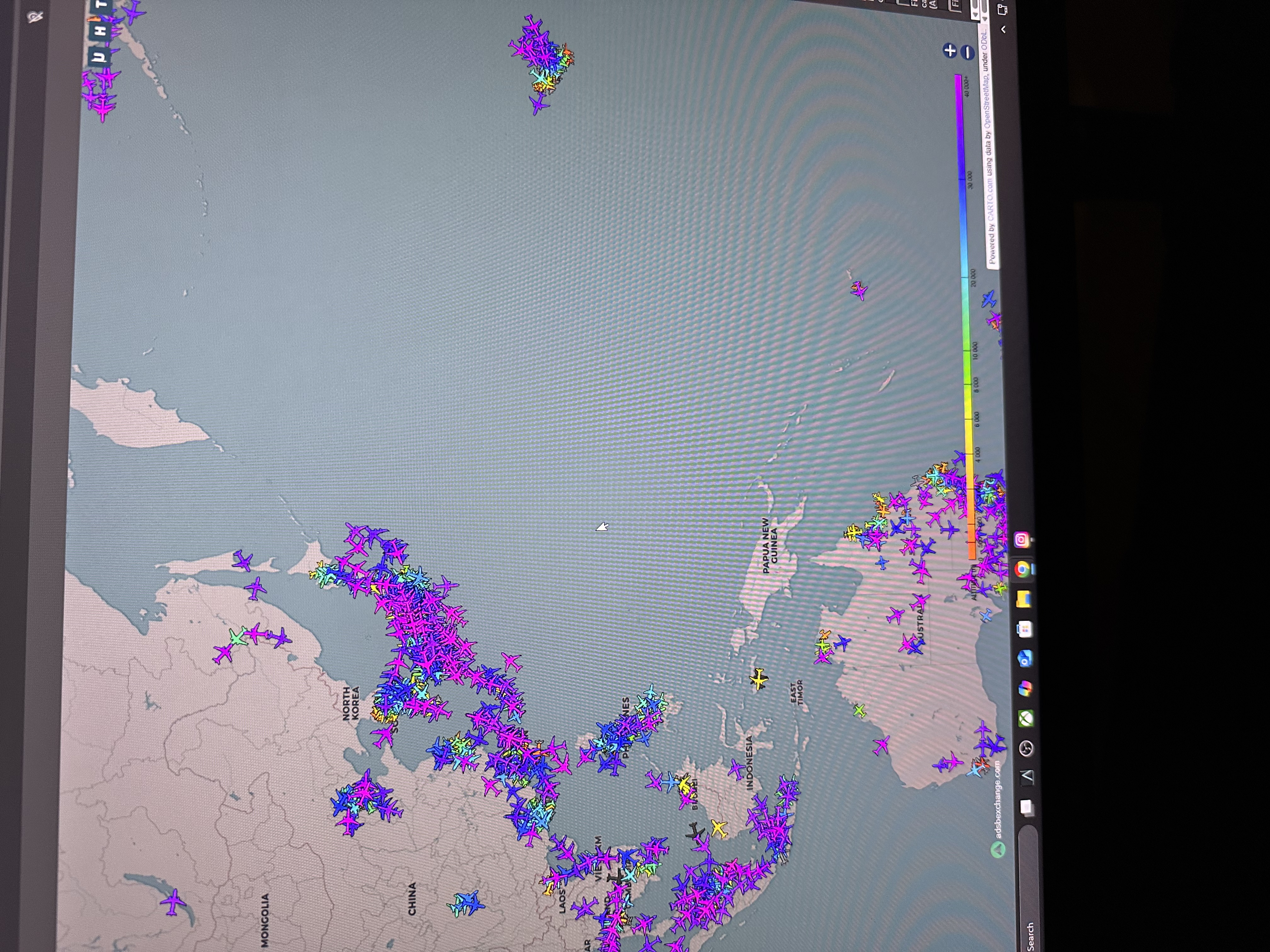Screen dimensions: 1270x952
Task: Click the adsbexchange.com logo on the map
Action: [998, 809]
